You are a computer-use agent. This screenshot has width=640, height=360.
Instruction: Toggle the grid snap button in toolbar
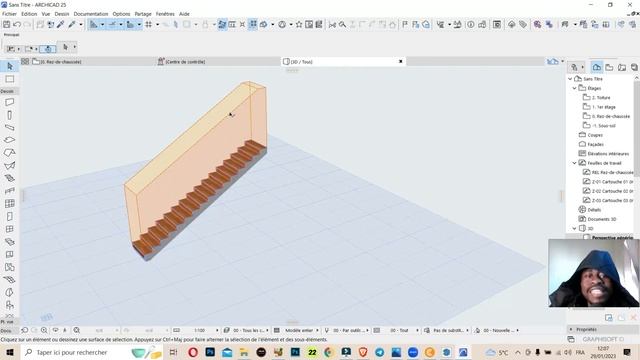tap(149, 25)
